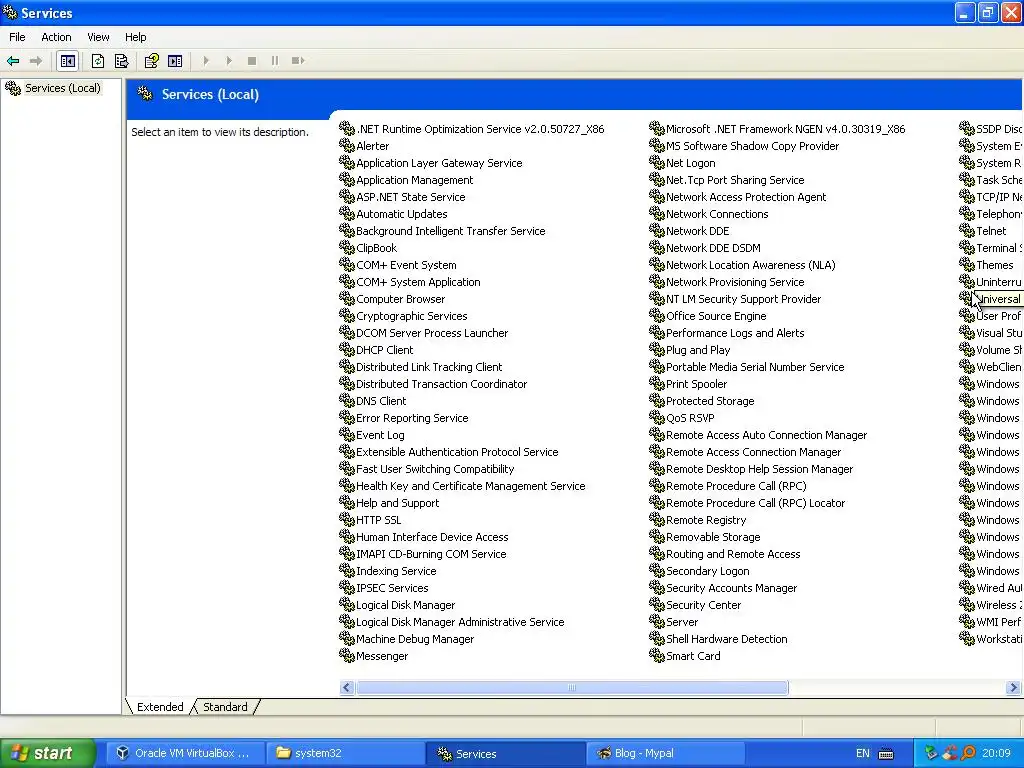Open the Action menu
Screen dimensions: 1024x768
pyautogui.click(x=56, y=37)
